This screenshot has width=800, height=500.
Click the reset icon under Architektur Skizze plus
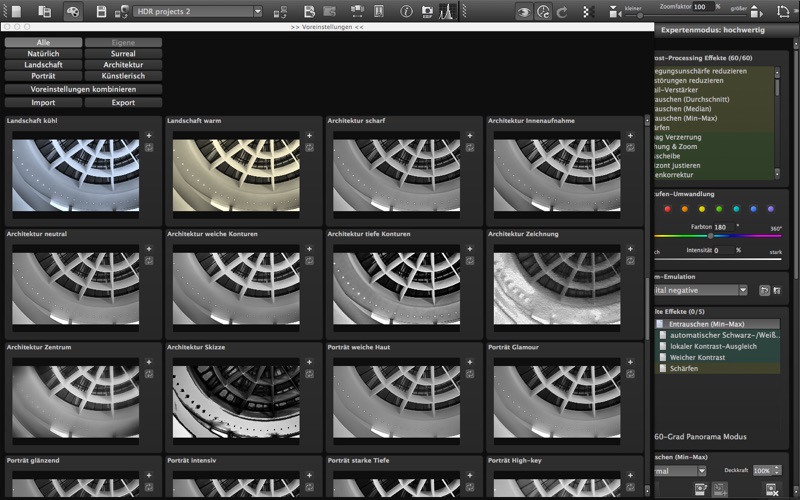tap(309, 374)
